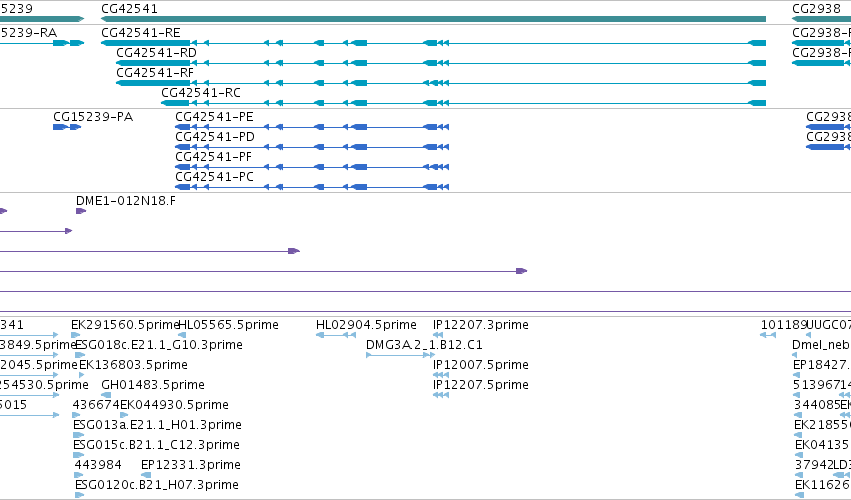
Task: Click the CG42541-PC protein label
Action: click(214, 177)
